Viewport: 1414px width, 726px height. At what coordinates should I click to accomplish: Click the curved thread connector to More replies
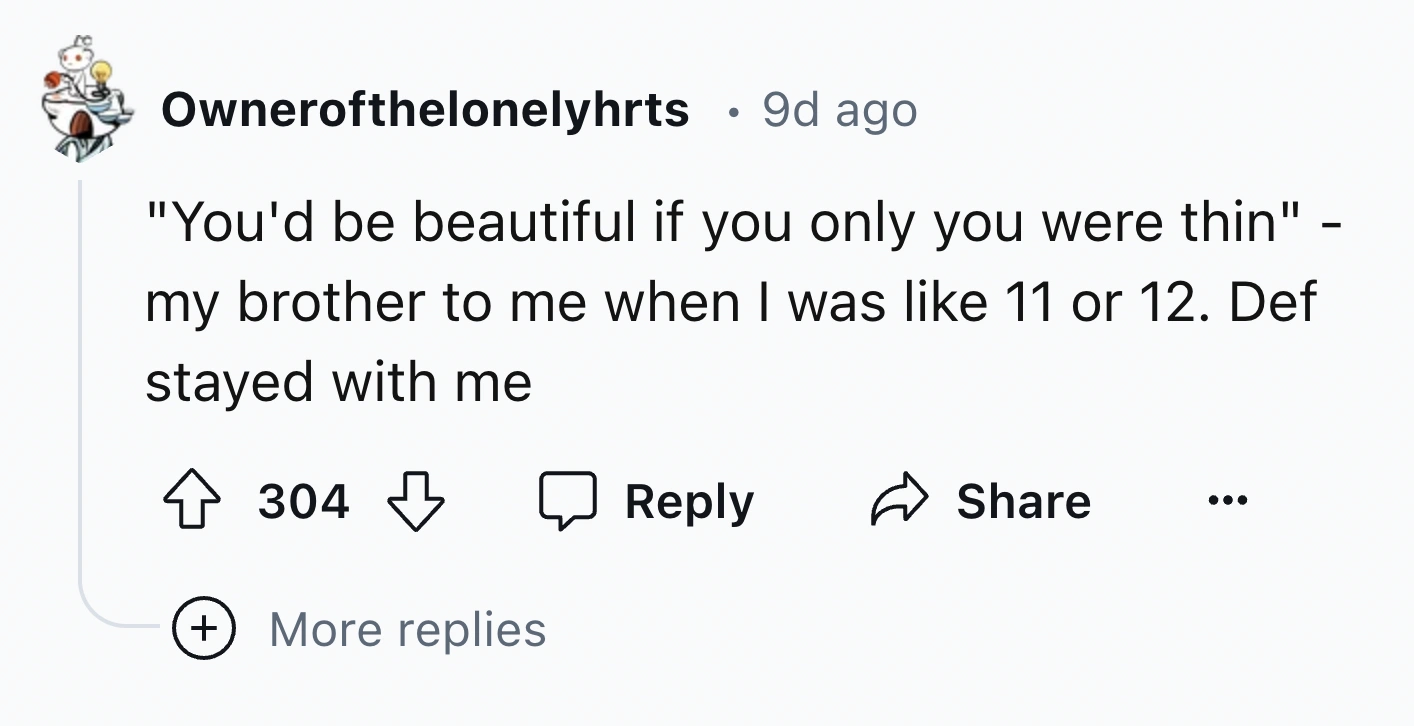110,620
